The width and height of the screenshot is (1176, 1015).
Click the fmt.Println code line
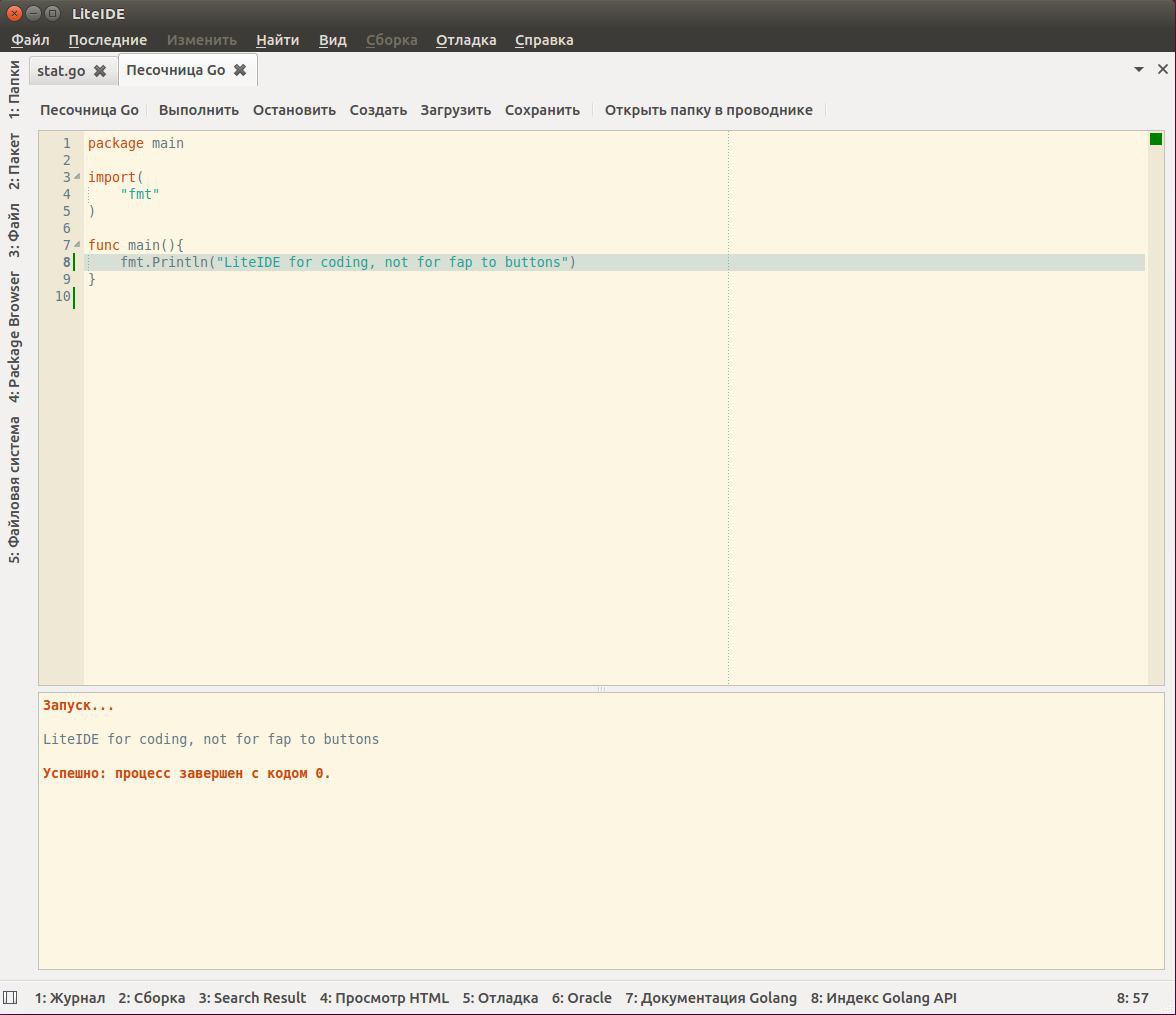click(348, 263)
